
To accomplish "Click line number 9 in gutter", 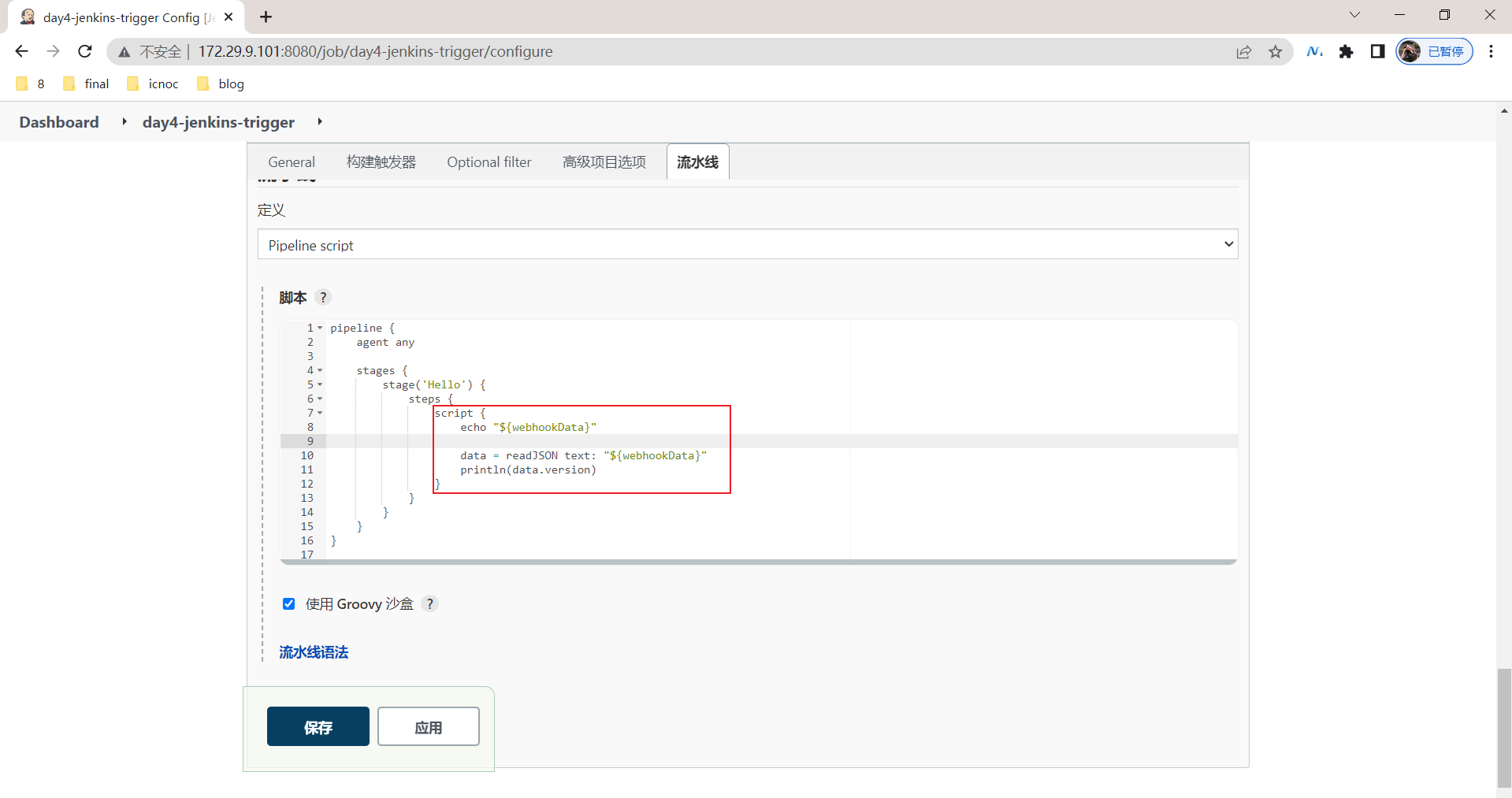I will 310,441.
